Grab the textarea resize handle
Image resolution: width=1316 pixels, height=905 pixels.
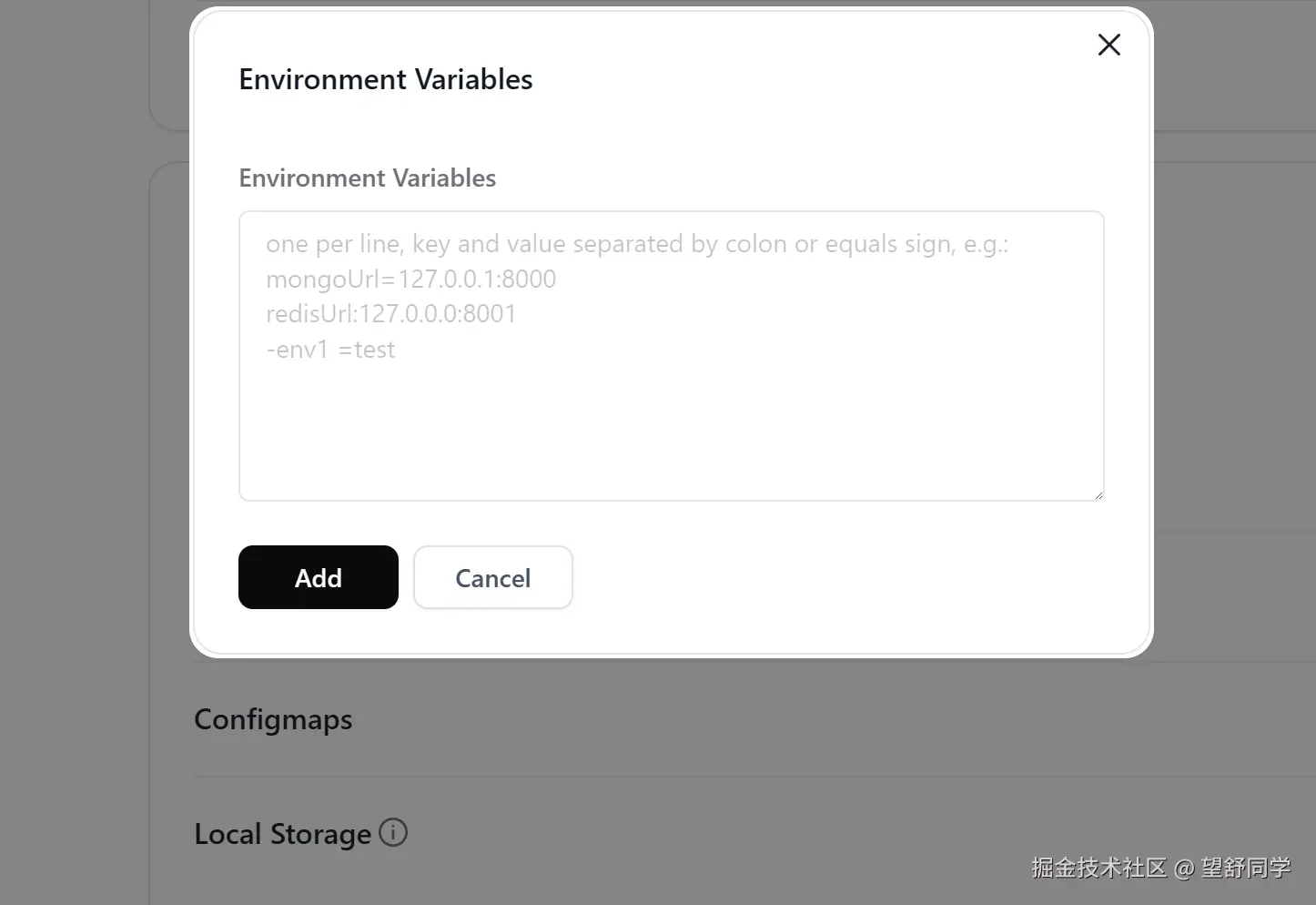(1098, 495)
